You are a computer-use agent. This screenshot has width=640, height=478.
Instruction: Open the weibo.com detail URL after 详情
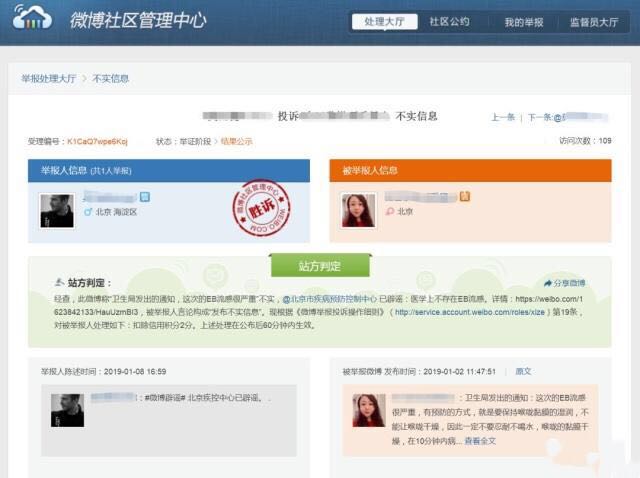point(319,305)
